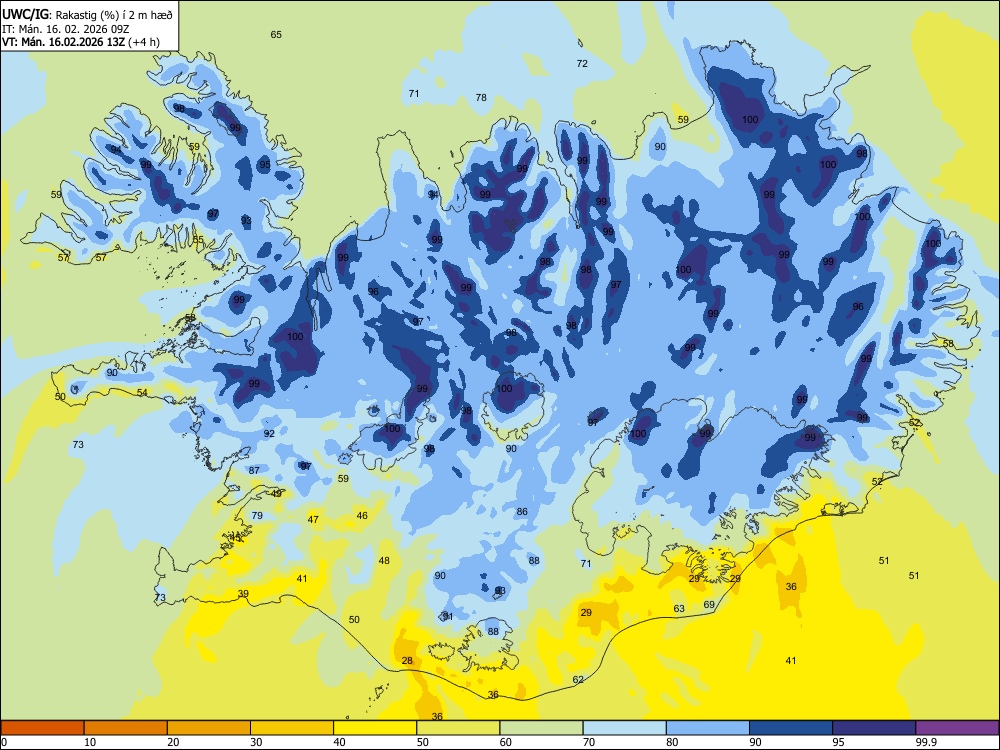The width and height of the screenshot is (1000, 750).
Task: Click the humidity value '95' in Westfjords
Action: 265,165
